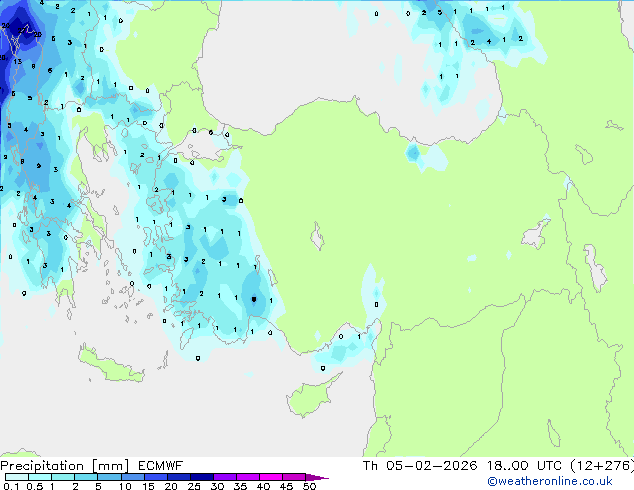Click the '25' legend scale label
634x490 pixels.
point(194,486)
